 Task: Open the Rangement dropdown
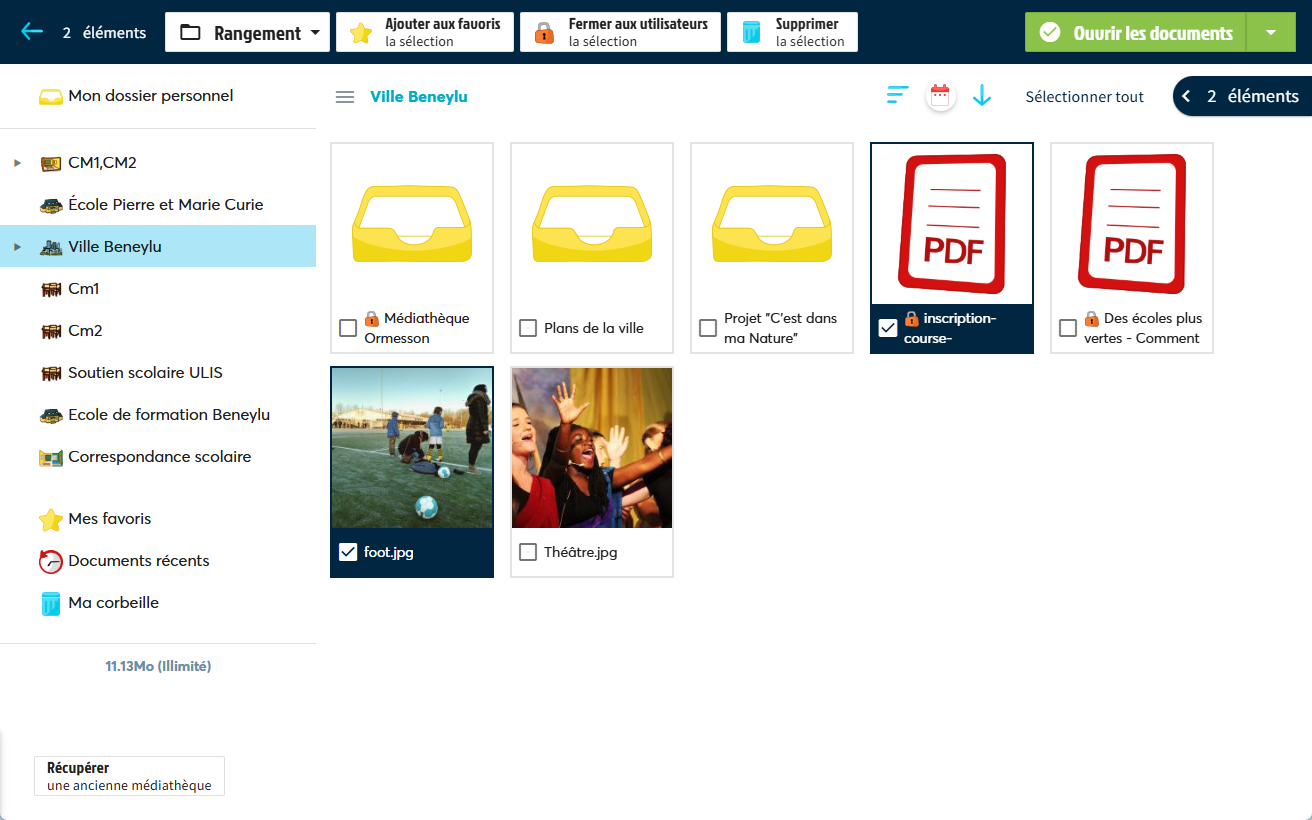tap(248, 32)
